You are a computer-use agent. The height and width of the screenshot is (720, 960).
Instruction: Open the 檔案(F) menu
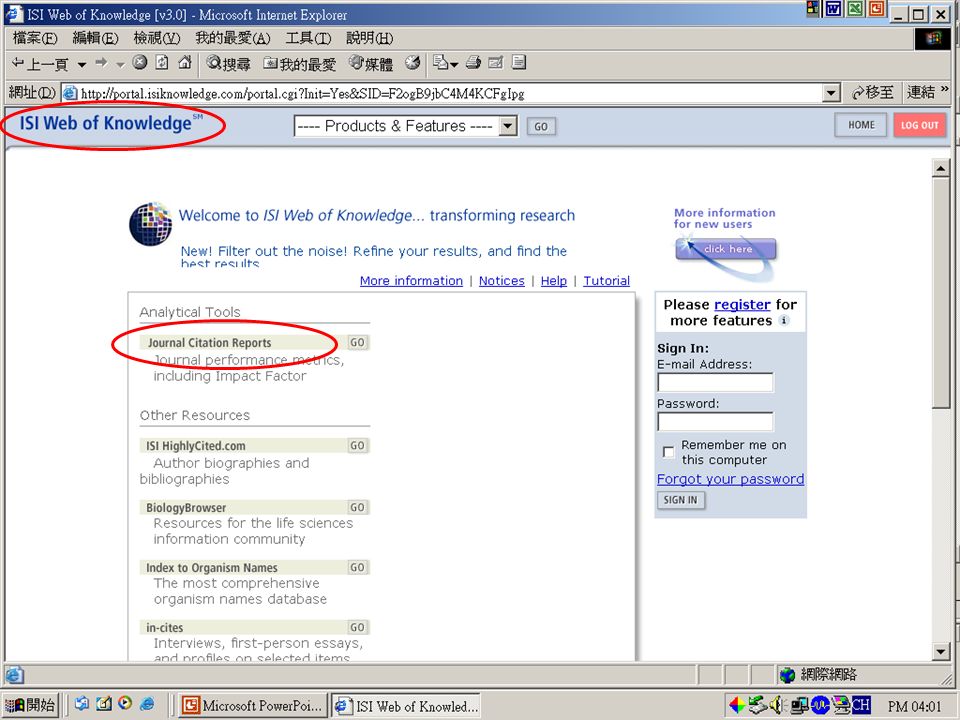pos(35,38)
